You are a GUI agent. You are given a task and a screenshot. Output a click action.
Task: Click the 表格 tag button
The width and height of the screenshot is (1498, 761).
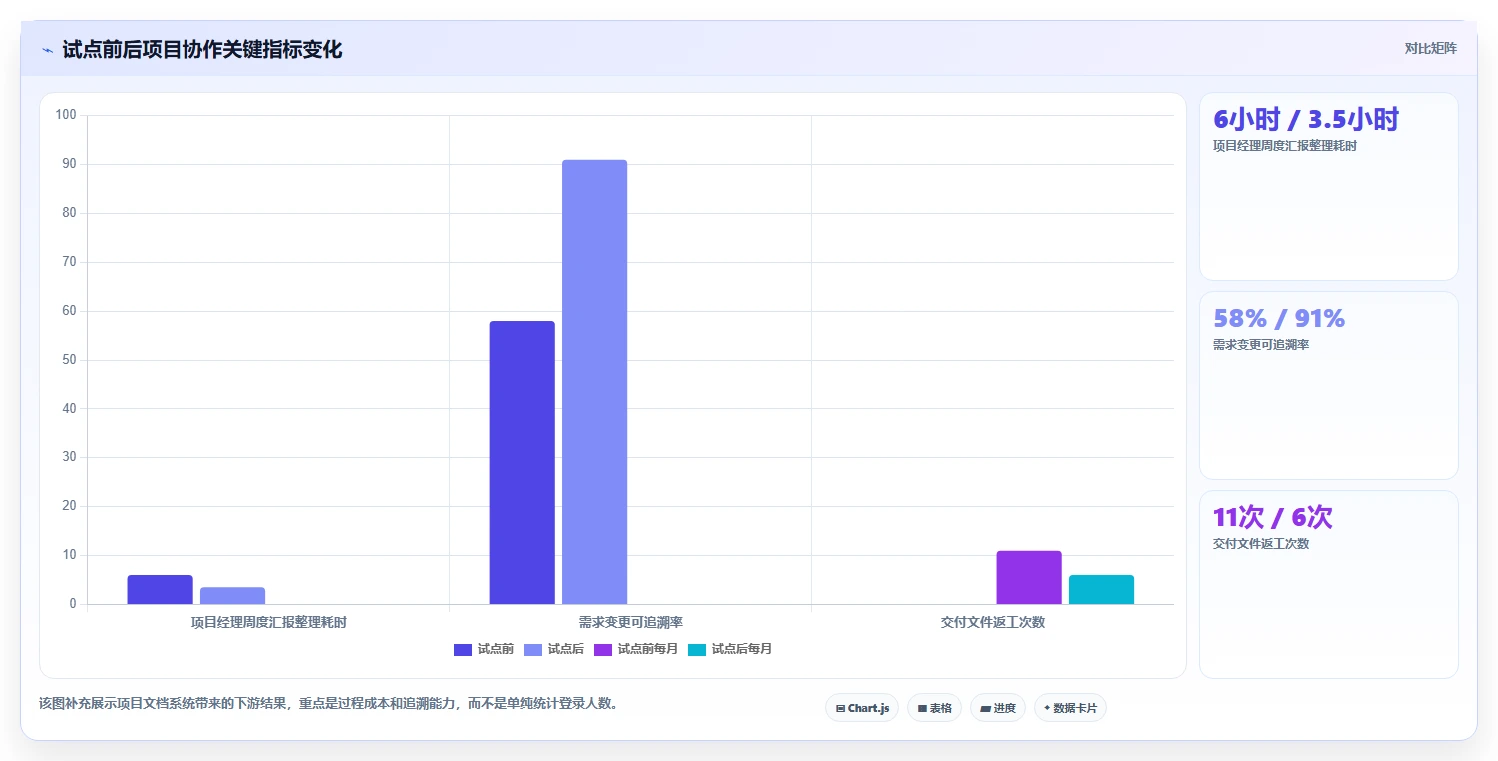(x=934, y=708)
